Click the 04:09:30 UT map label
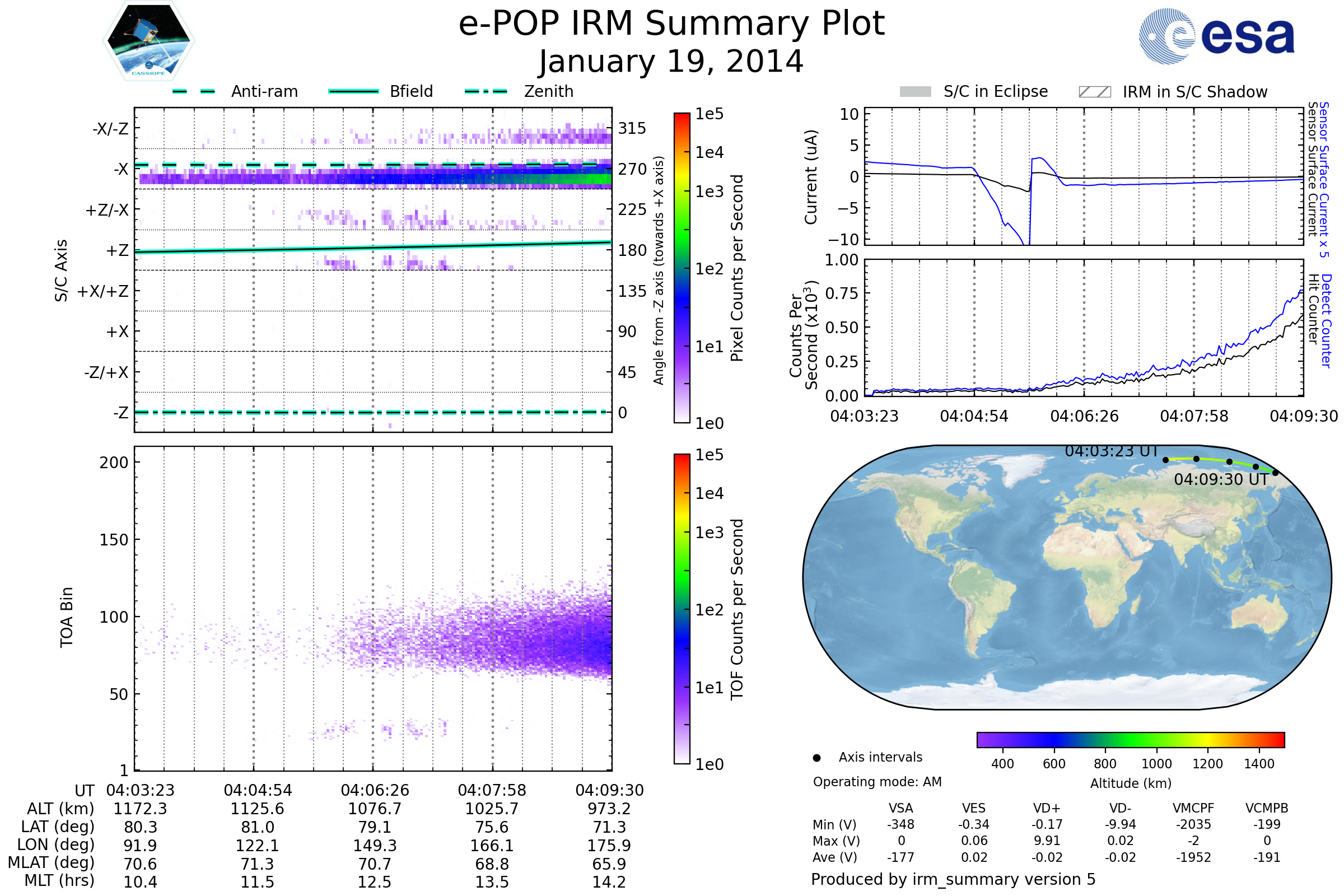The width and height of the screenshot is (1344, 896). (1221, 479)
